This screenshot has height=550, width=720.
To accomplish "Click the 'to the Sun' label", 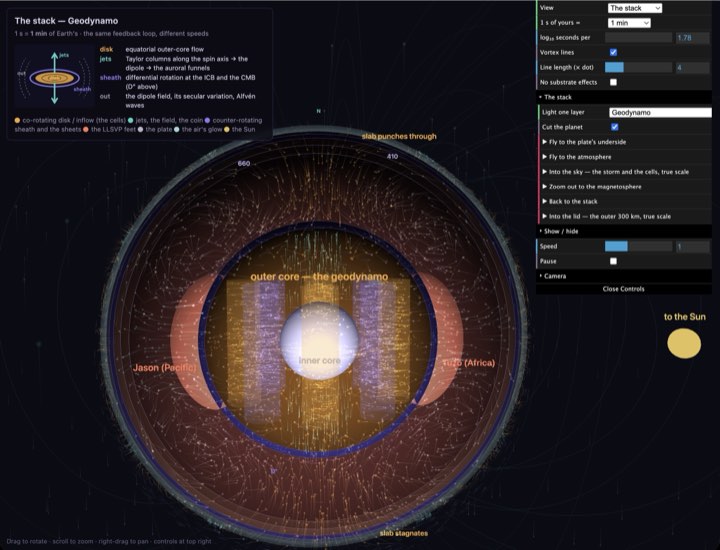I will tap(685, 317).
